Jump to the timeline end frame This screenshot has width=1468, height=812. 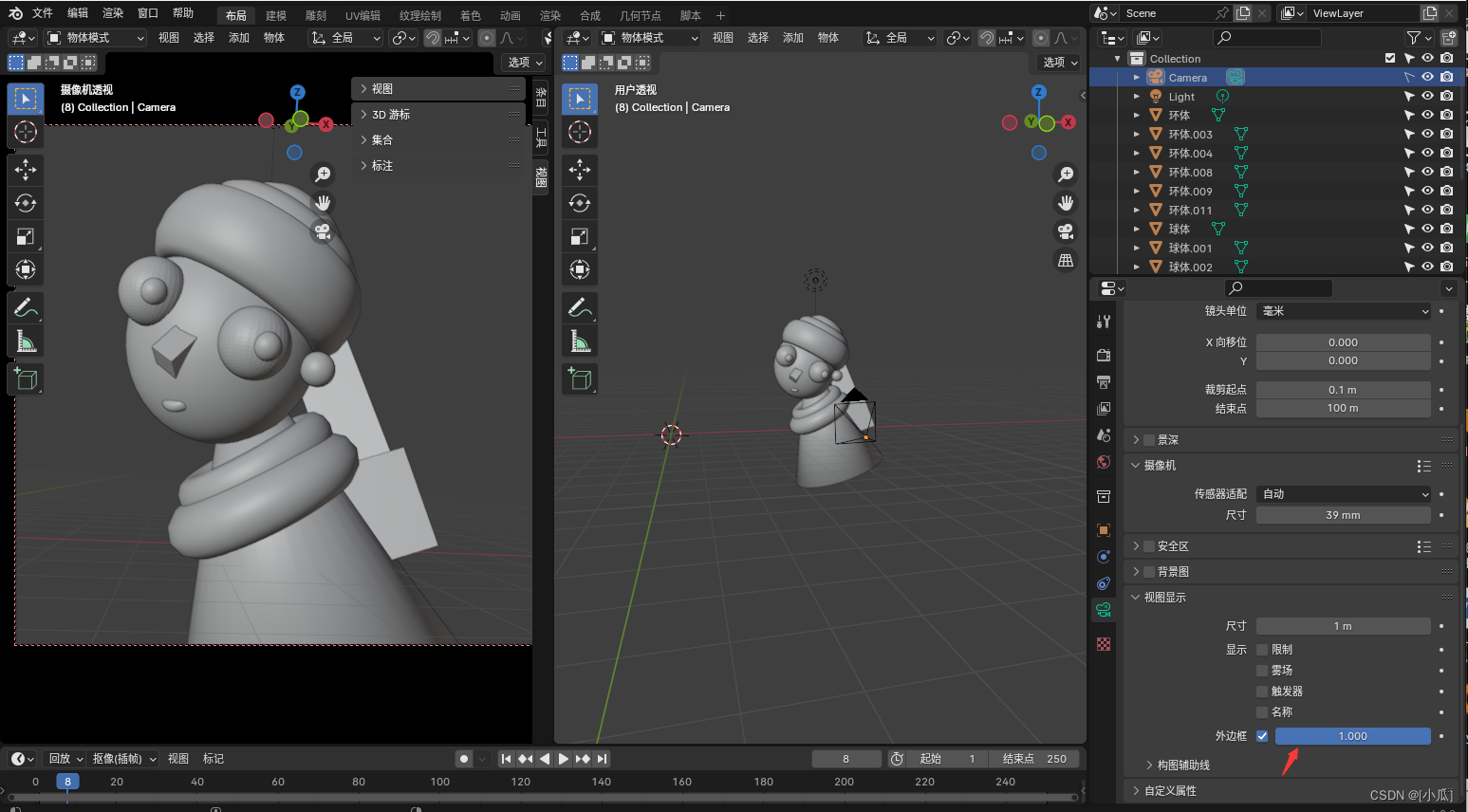click(x=603, y=759)
